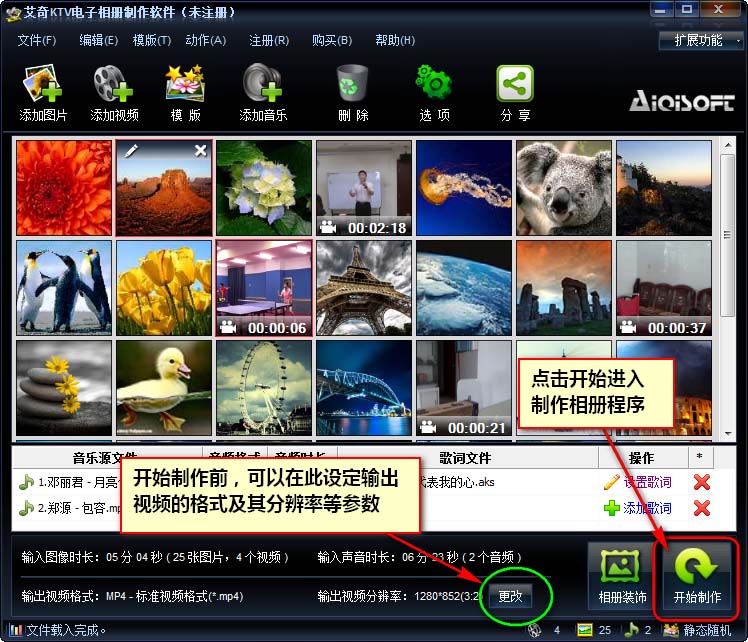Expand the 扩展功能 dropdown

pos(699,41)
